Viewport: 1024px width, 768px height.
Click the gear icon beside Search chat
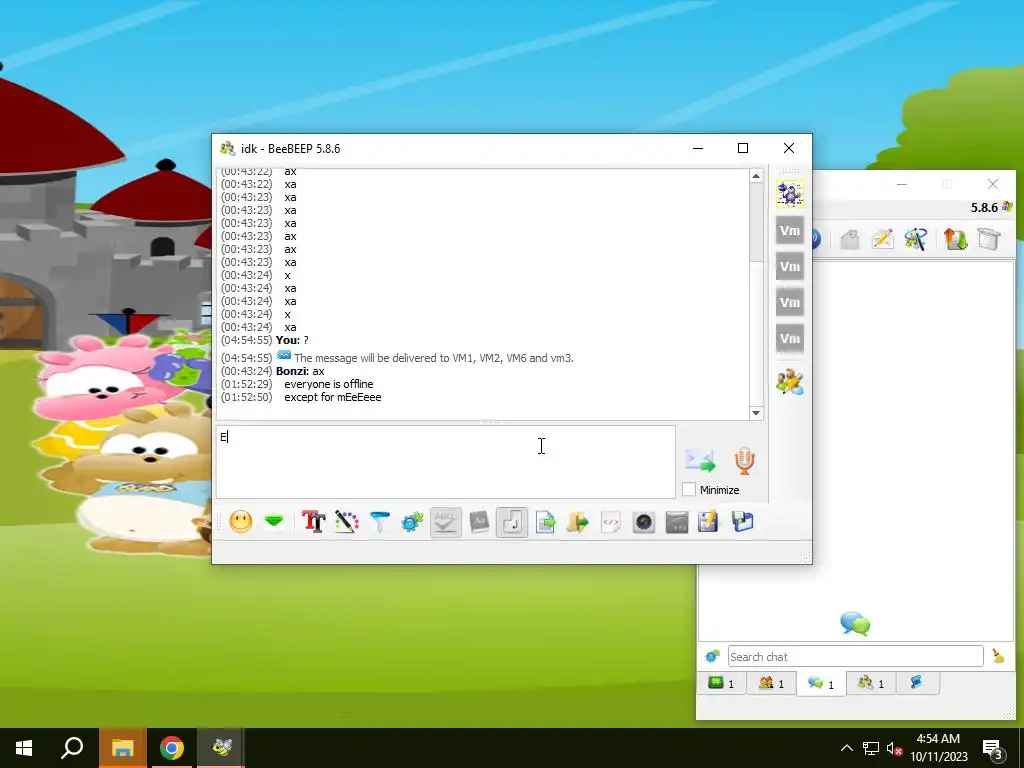coord(712,656)
